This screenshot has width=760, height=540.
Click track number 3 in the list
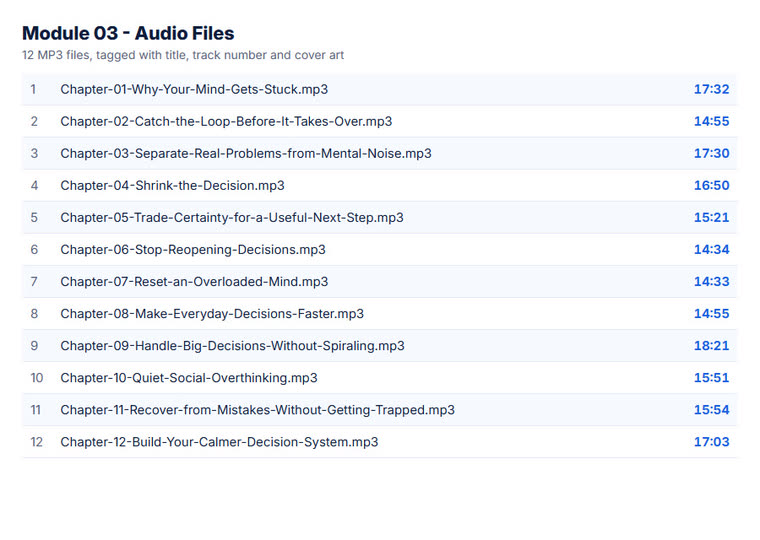click(x=34, y=153)
